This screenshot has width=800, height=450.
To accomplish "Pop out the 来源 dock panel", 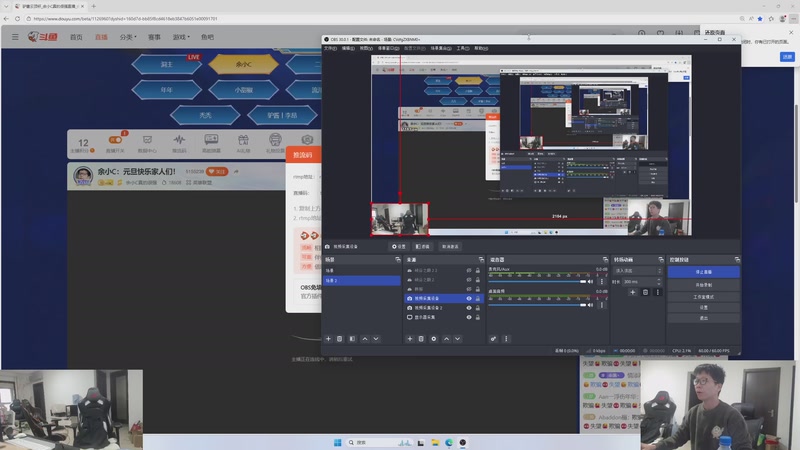I will [x=481, y=260].
